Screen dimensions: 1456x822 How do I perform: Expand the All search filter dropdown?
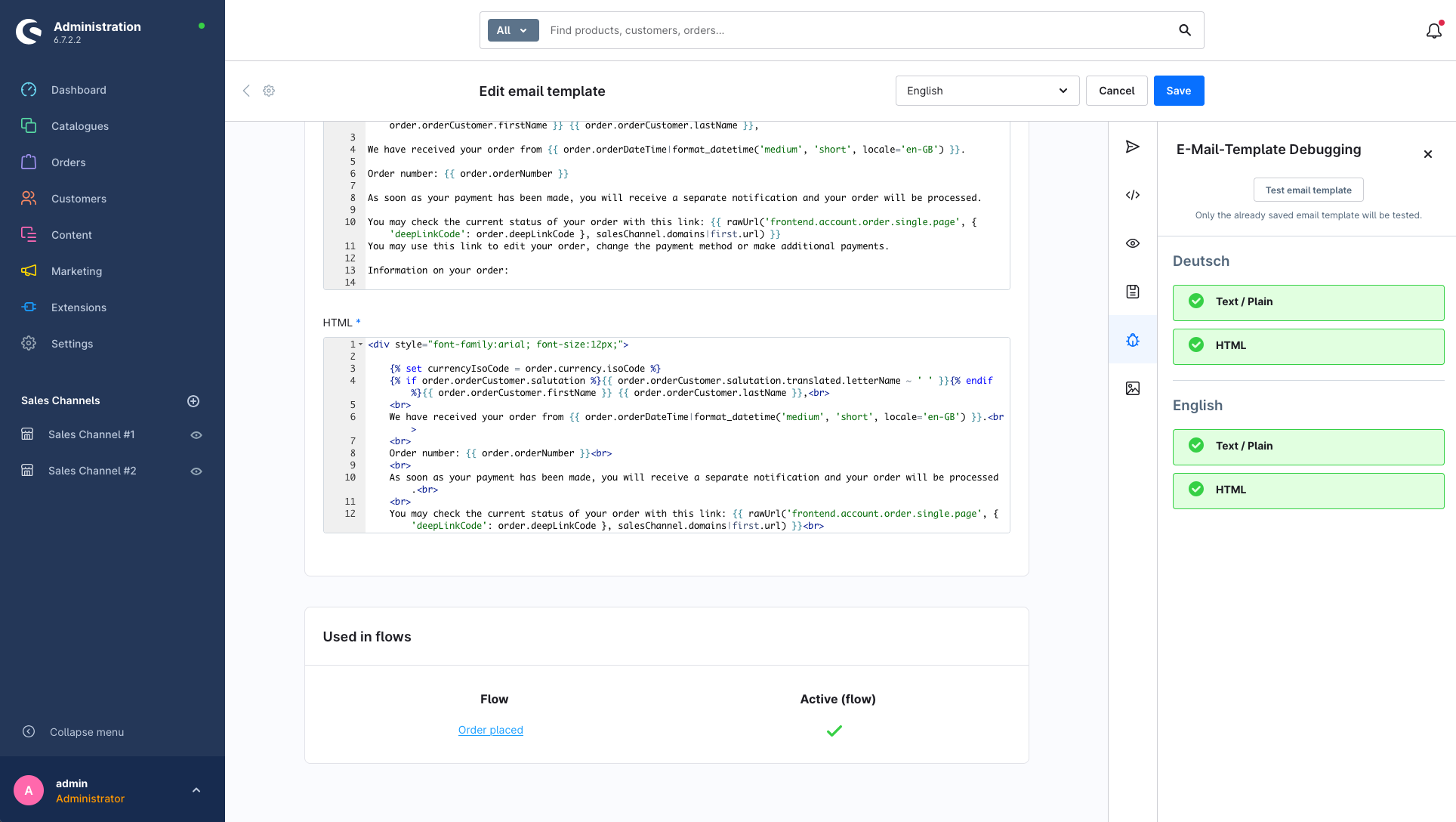click(x=513, y=30)
